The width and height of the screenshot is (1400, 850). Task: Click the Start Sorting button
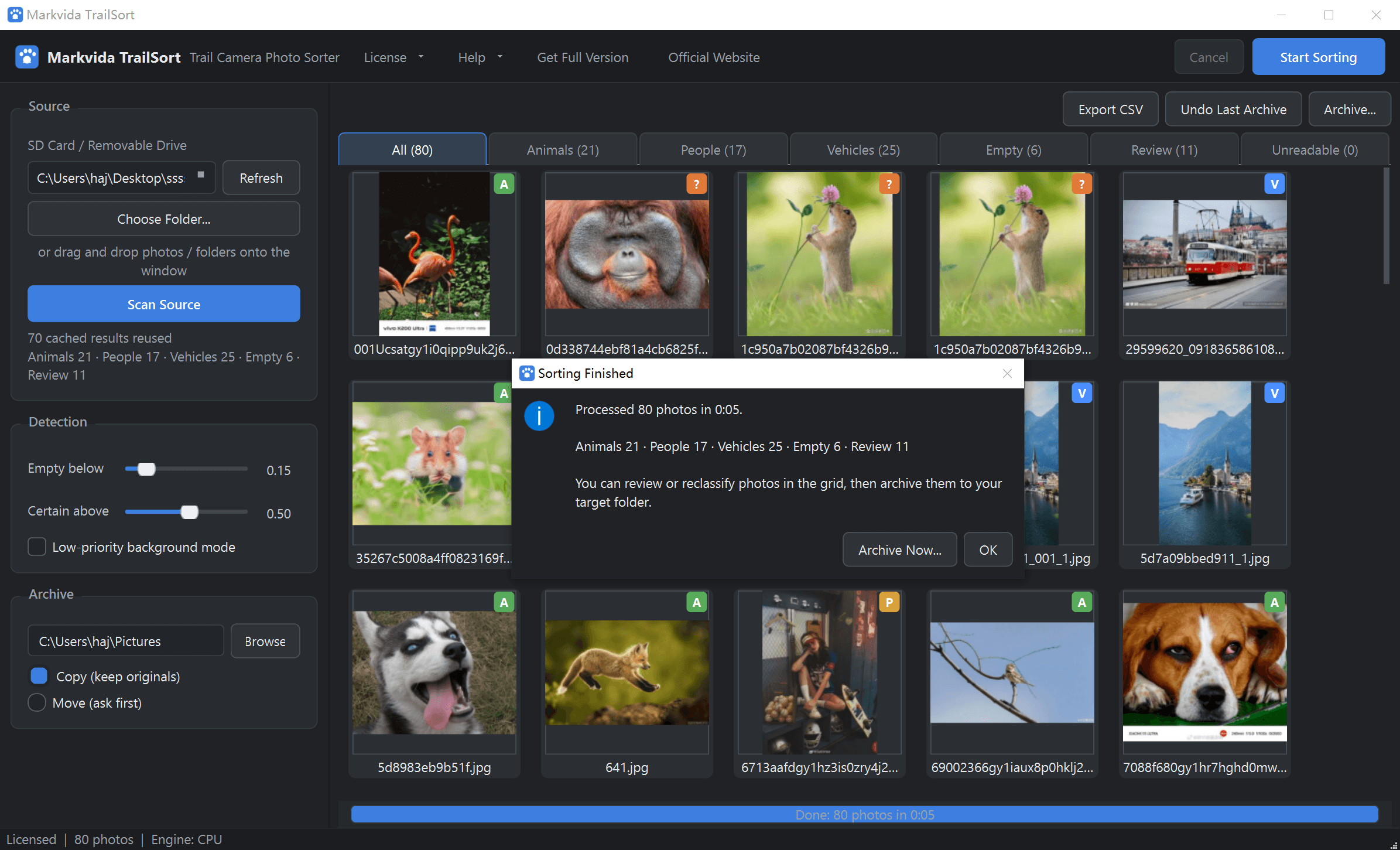[x=1318, y=57]
